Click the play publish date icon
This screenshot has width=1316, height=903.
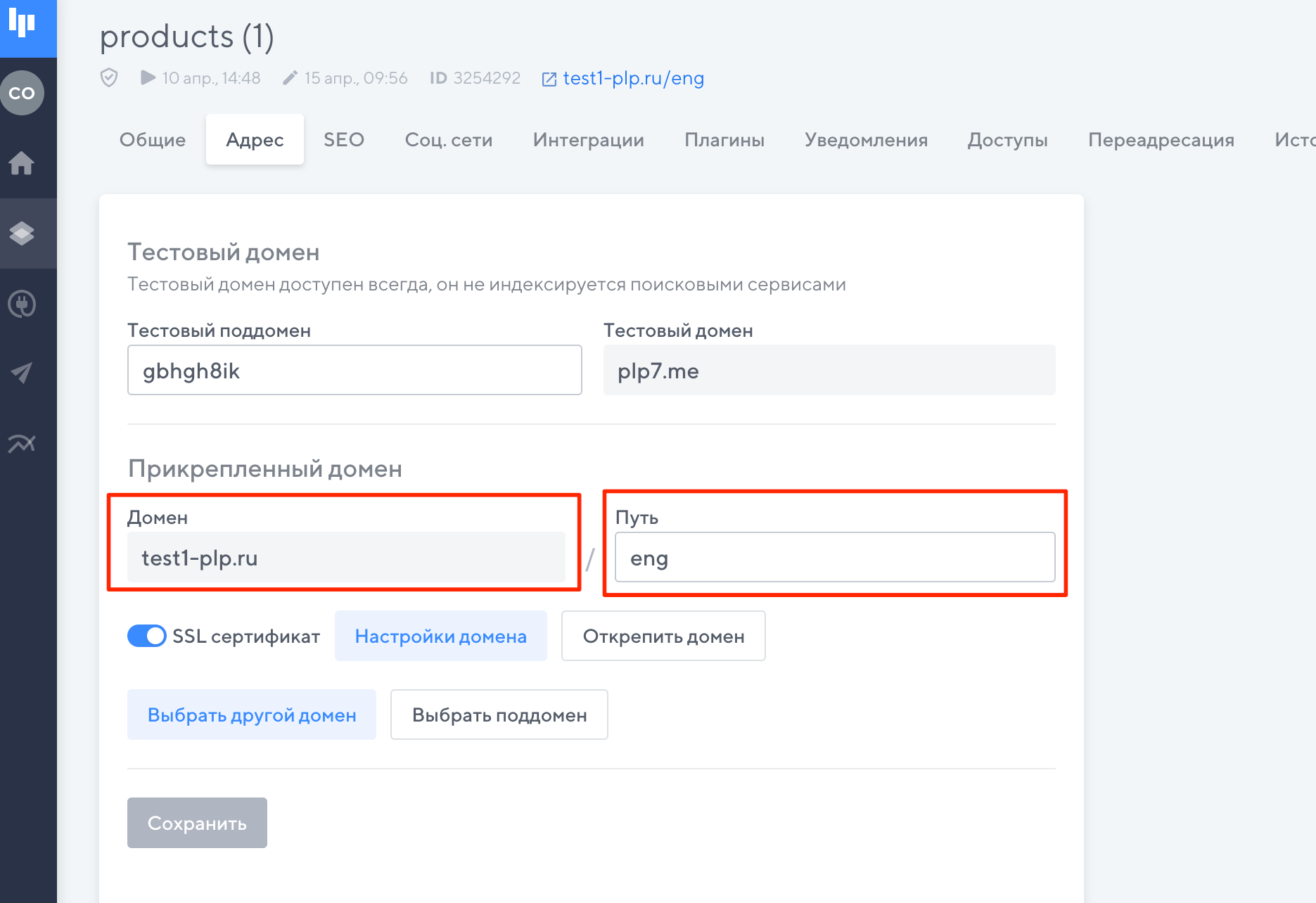[x=148, y=77]
